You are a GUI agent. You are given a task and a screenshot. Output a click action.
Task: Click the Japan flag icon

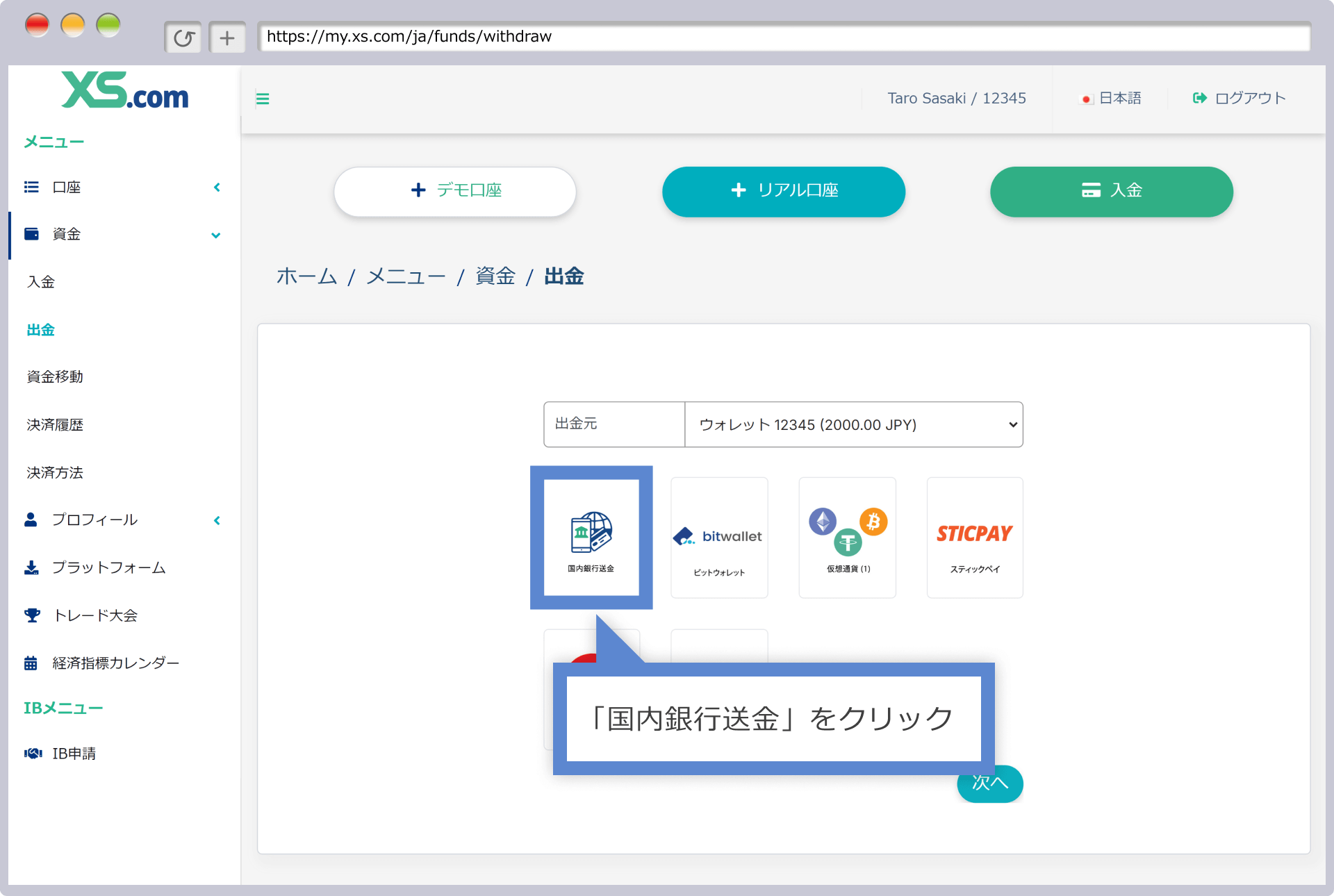point(1086,99)
